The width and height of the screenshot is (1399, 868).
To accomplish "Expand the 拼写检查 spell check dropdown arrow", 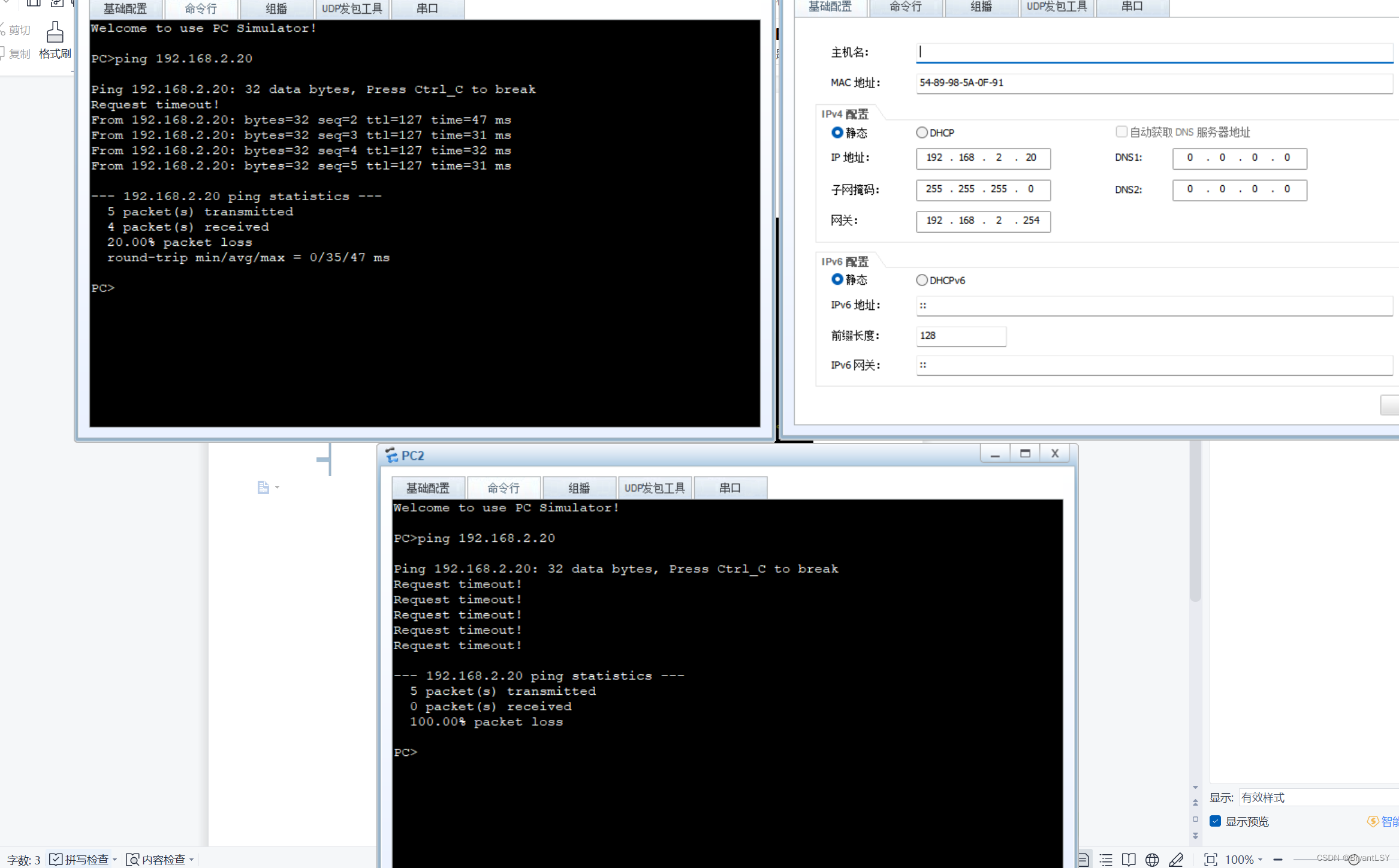I will pyautogui.click(x=115, y=860).
